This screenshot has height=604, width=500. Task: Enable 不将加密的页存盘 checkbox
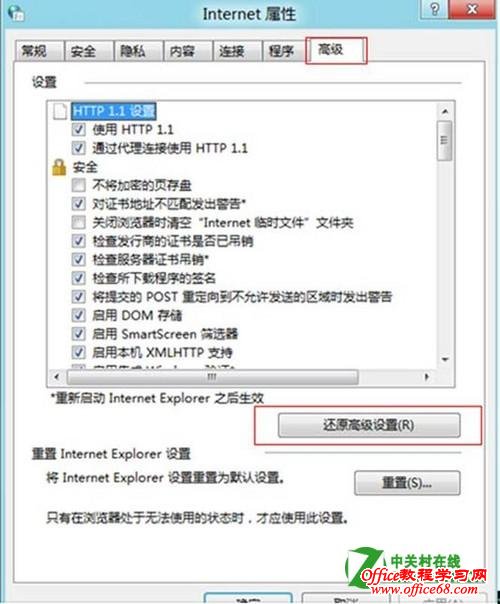(79, 185)
